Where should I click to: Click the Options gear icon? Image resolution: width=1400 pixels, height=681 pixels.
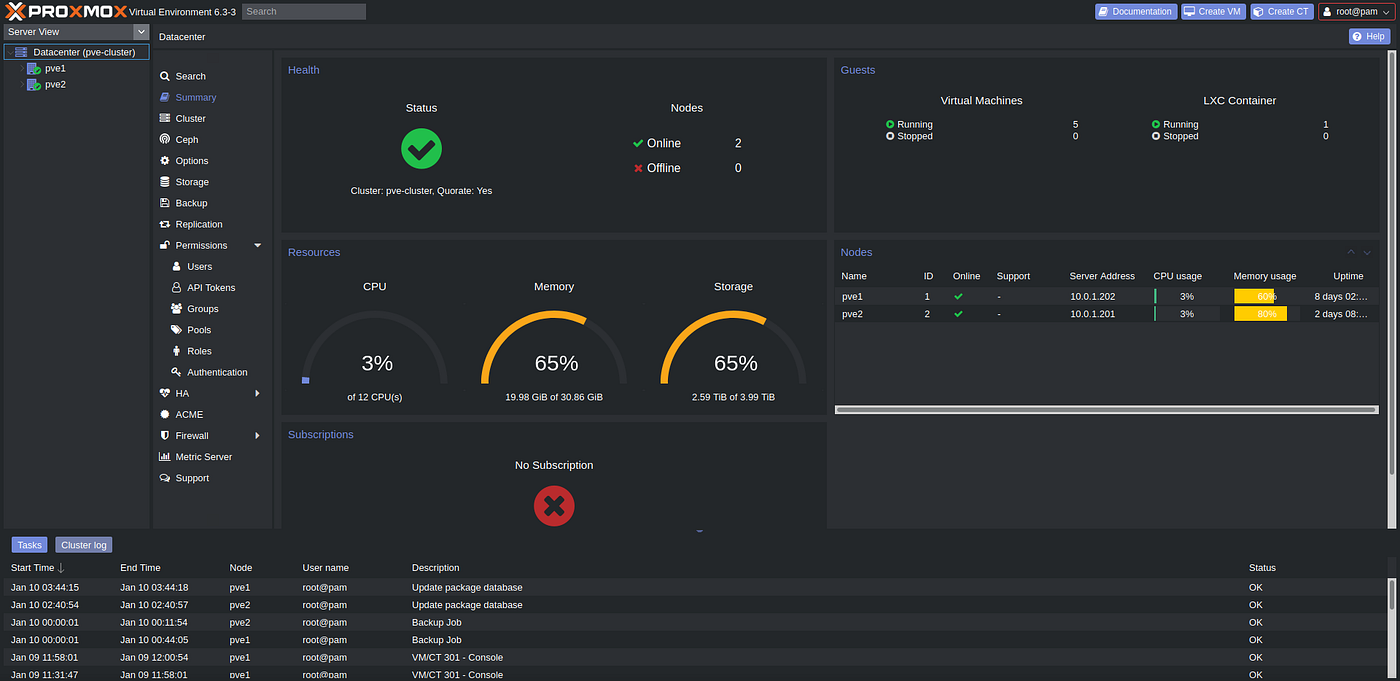tap(165, 160)
